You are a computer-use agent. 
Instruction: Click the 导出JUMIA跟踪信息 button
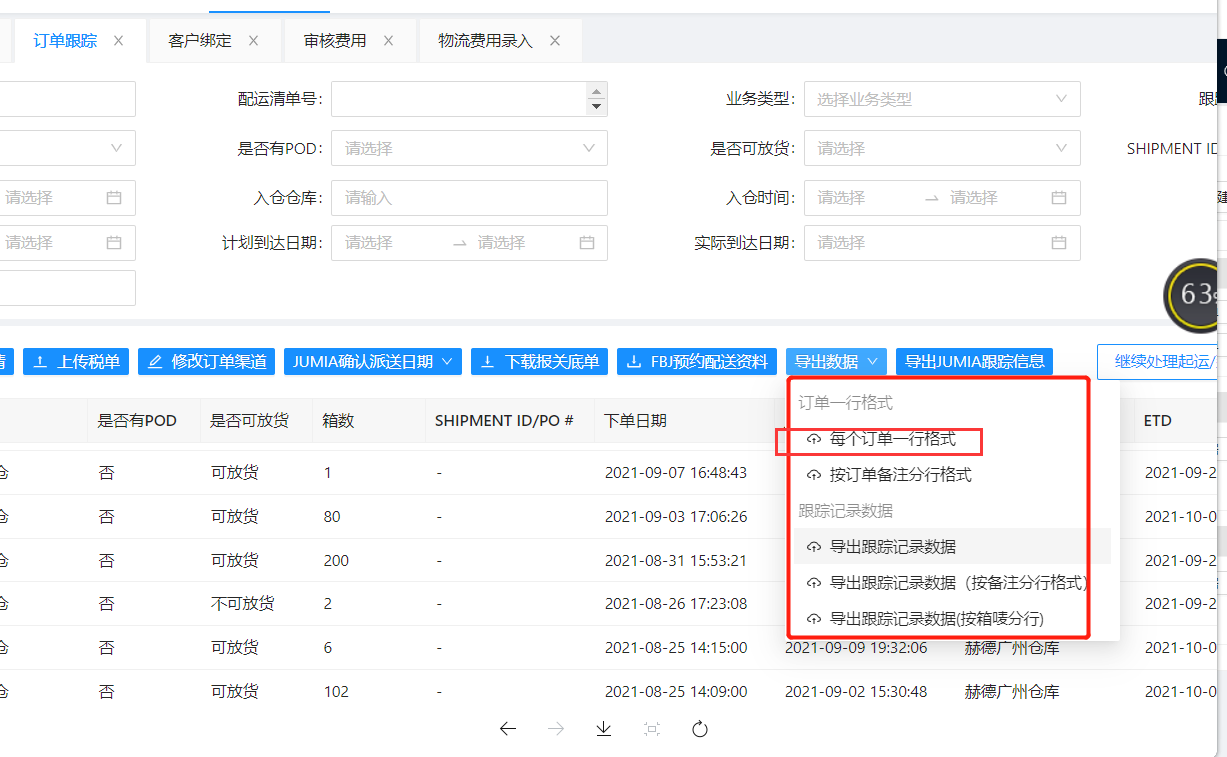pos(974,362)
